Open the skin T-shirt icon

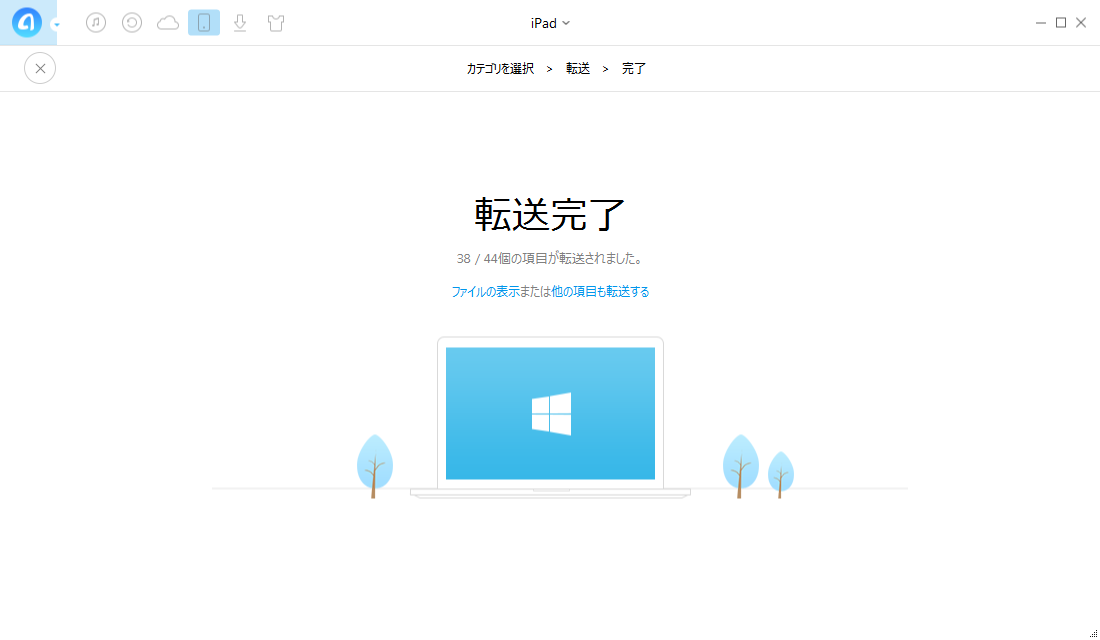tap(276, 23)
